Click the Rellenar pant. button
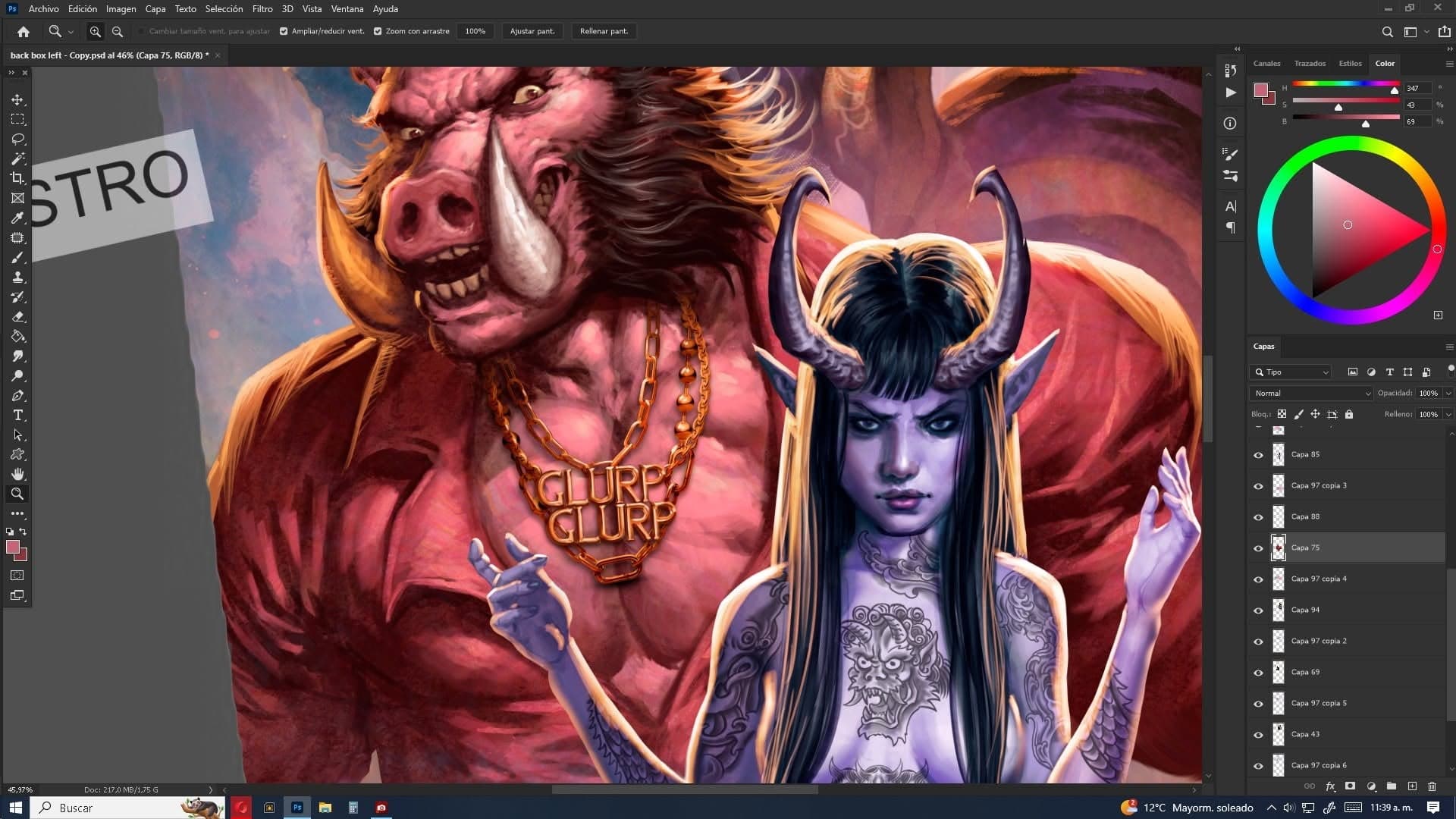 point(604,31)
